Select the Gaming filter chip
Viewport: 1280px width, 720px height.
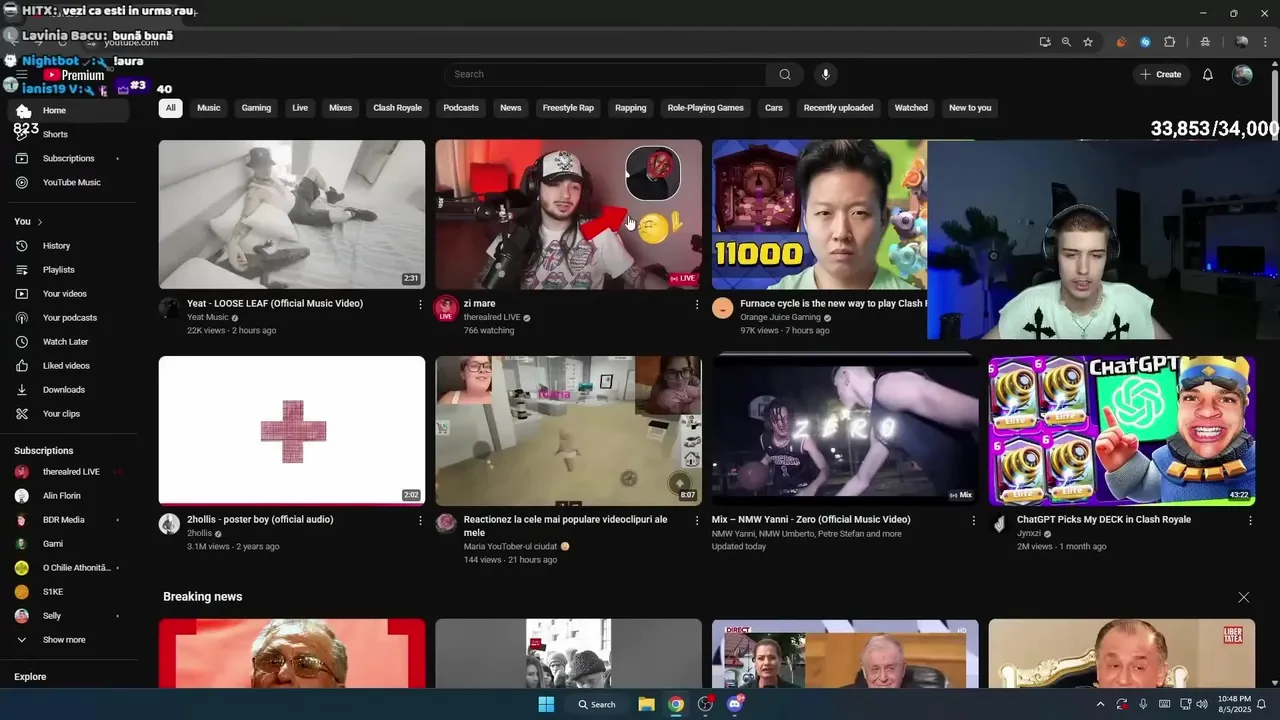[x=256, y=108]
